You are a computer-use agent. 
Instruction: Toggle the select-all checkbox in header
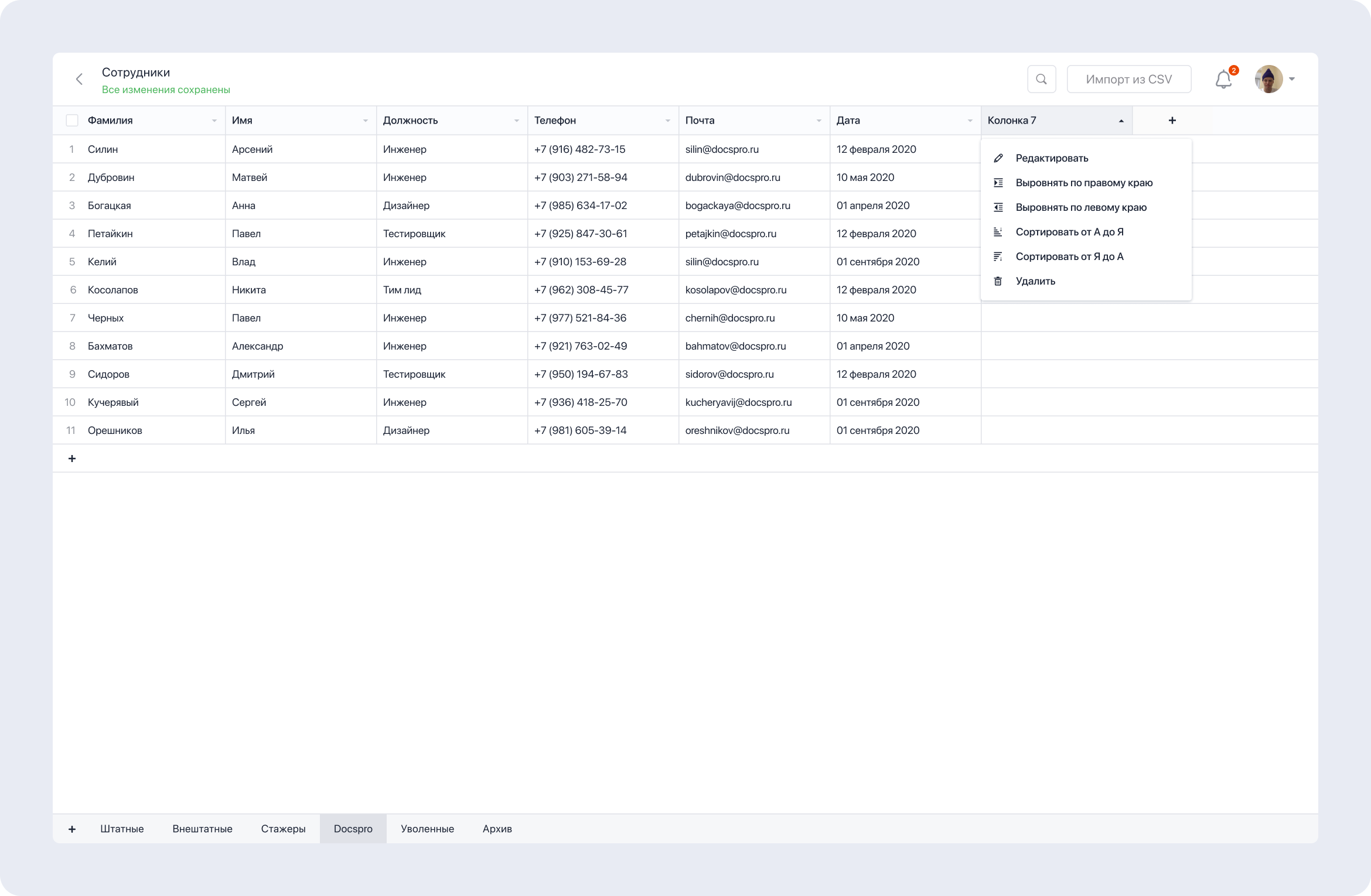pos(72,121)
